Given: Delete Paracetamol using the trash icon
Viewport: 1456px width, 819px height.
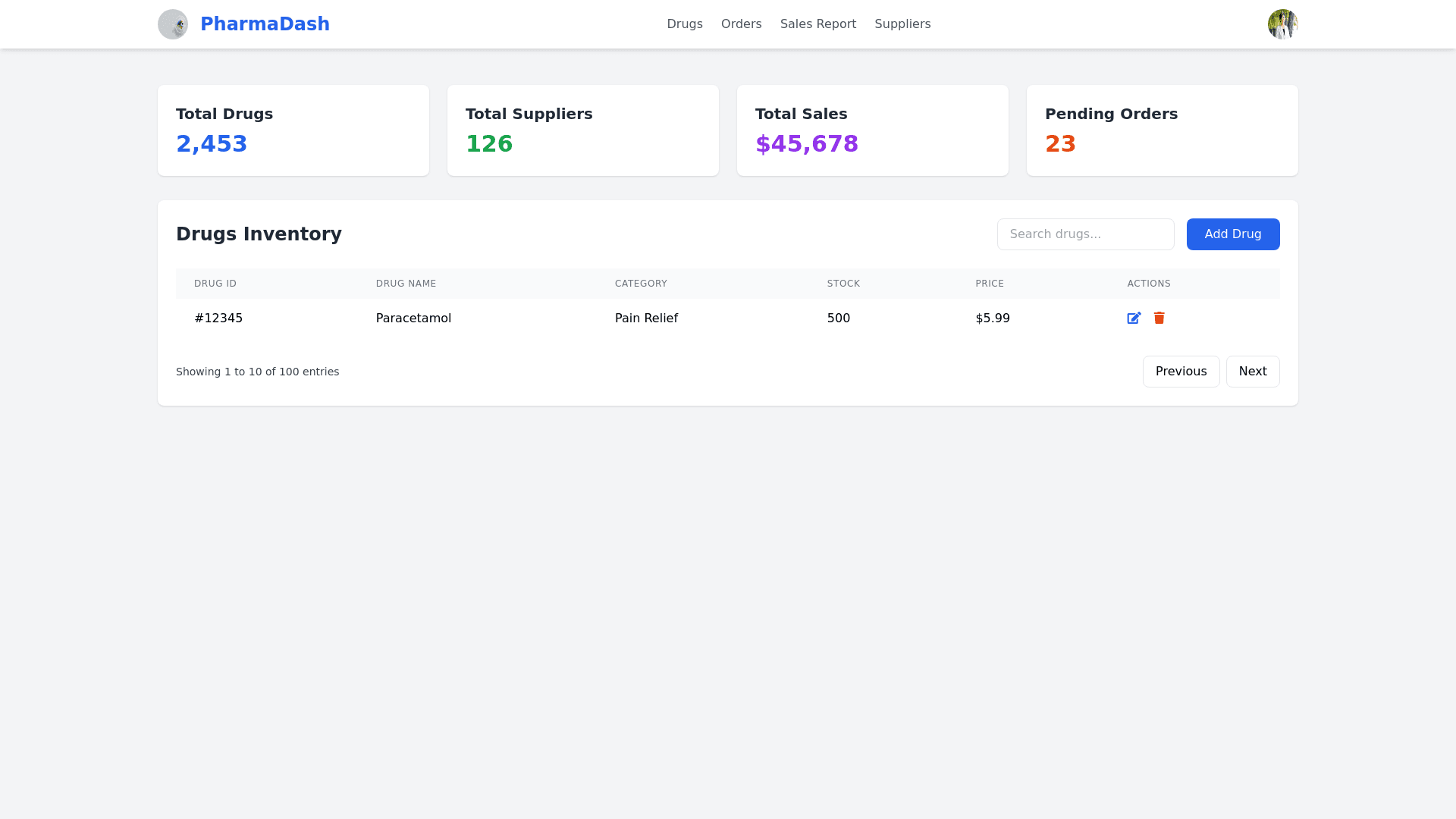Looking at the screenshot, I should (1159, 318).
